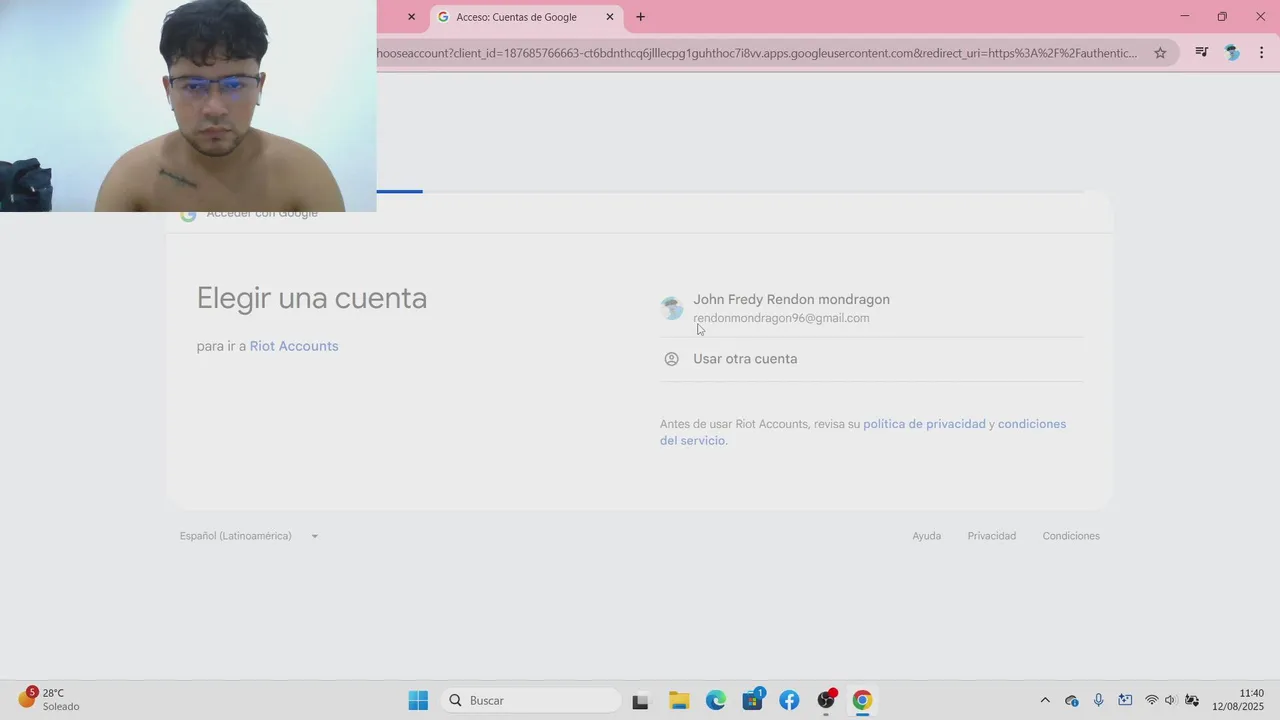The width and height of the screenshot is (1280, 720).
Task: Open condiciones del servicio link
Action: pos(863,432)
